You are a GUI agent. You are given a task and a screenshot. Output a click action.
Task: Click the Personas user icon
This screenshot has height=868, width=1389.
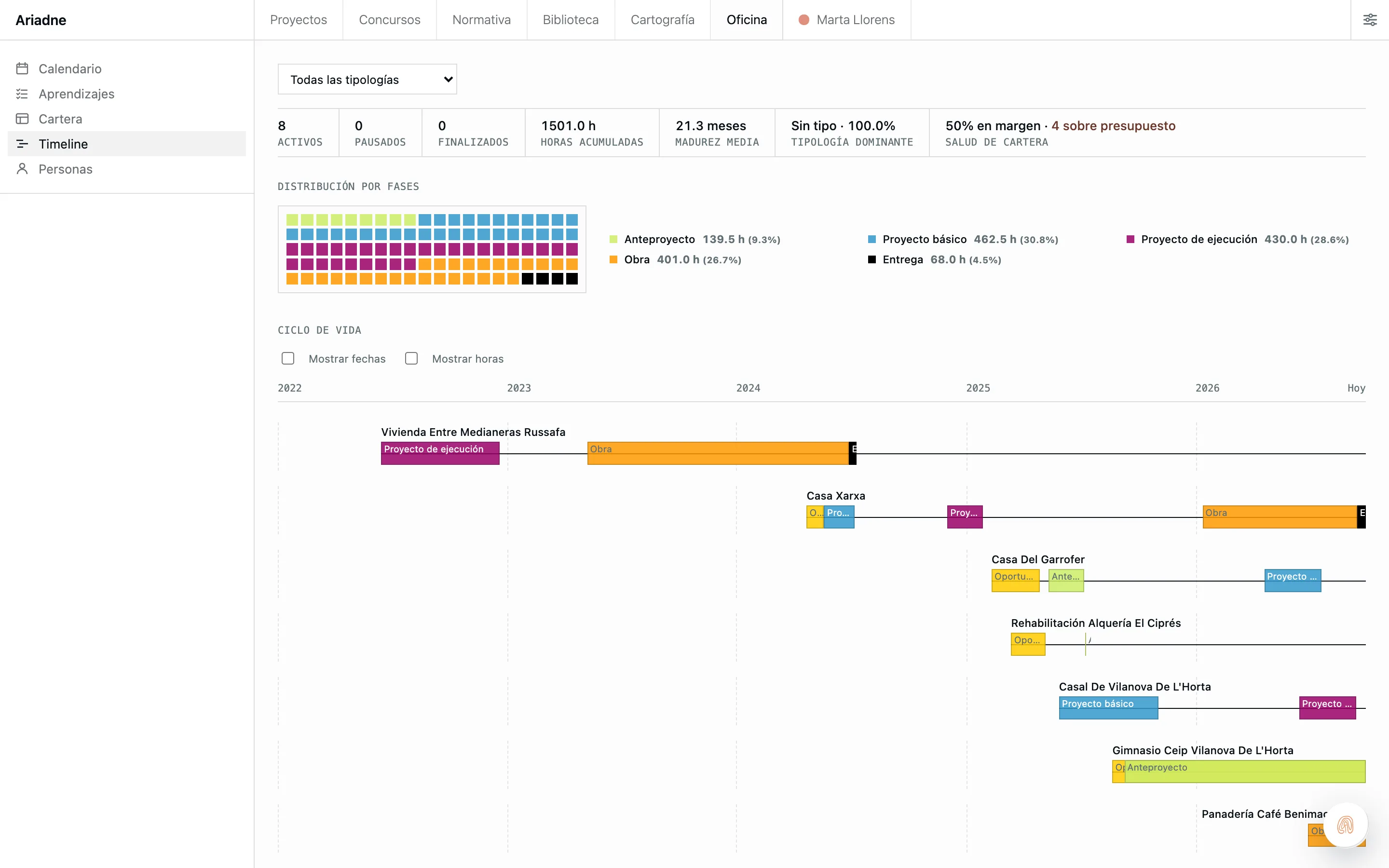pyautogui.click(x=22, y=169)
